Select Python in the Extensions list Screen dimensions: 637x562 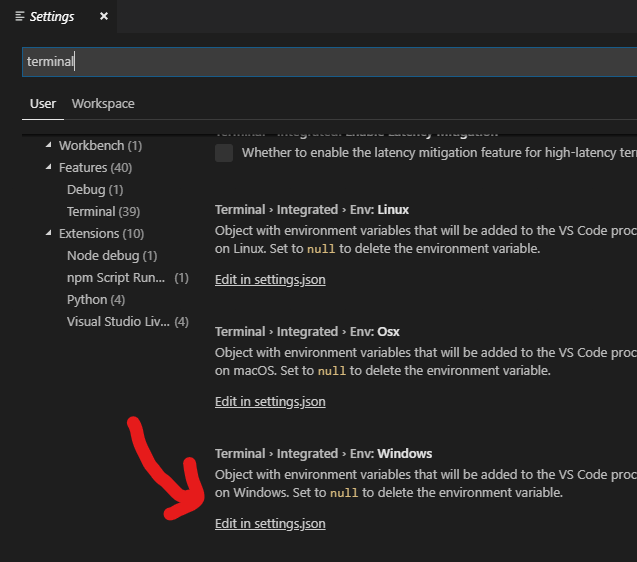[96, 300]
